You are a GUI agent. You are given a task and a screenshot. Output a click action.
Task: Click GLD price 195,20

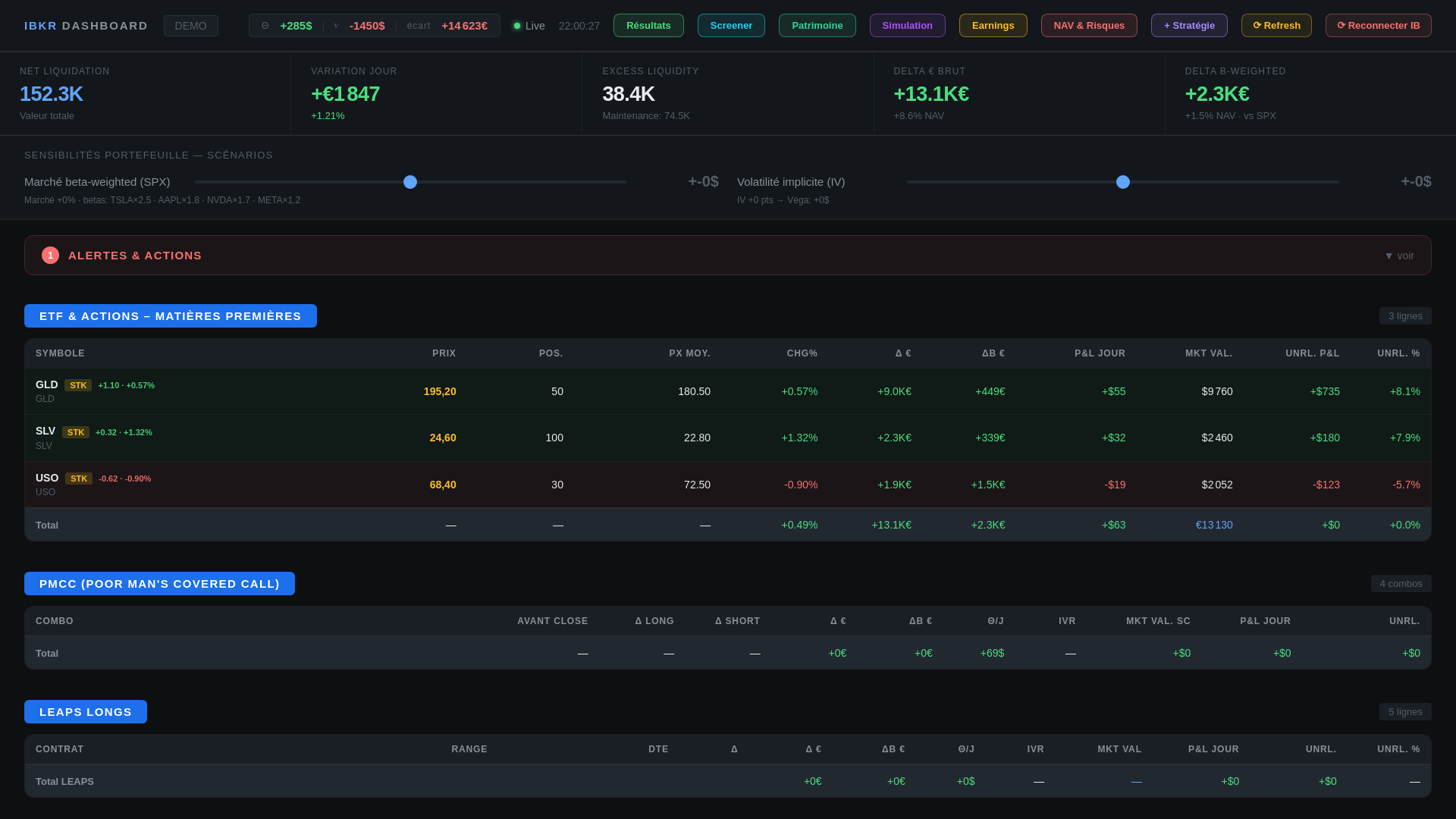(440, 391)
